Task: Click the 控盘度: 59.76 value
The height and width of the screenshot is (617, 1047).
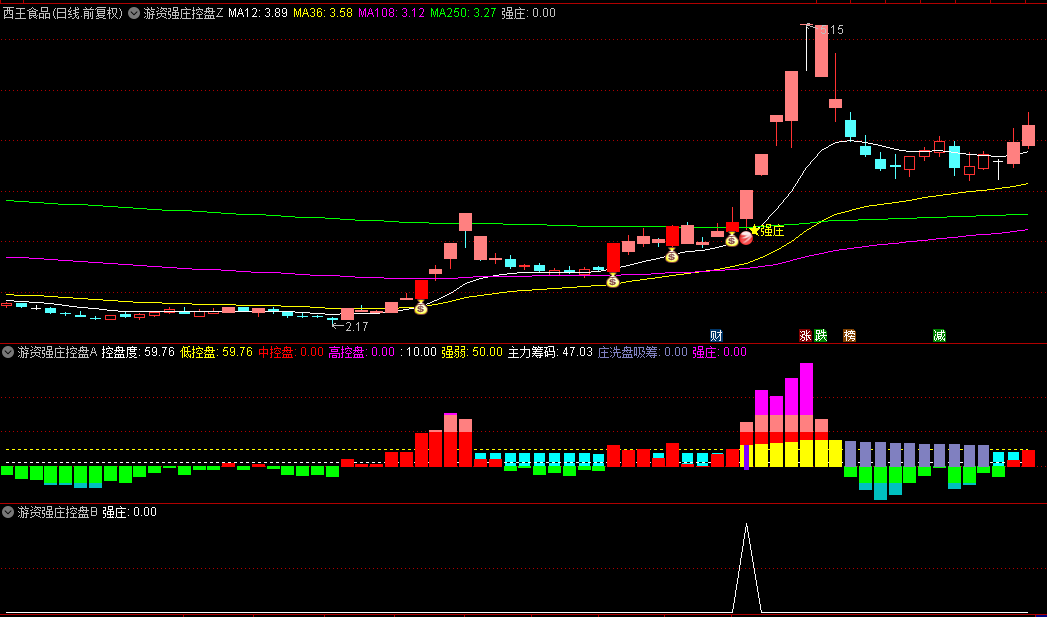Action: tap(138, 352)
